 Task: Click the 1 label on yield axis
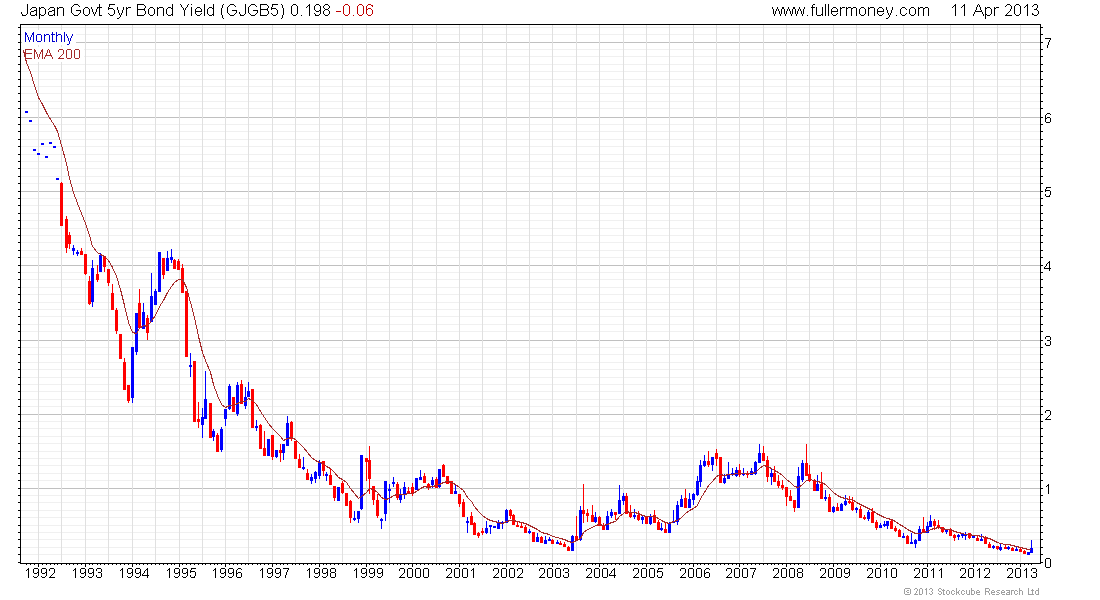tap(1046, 489)
